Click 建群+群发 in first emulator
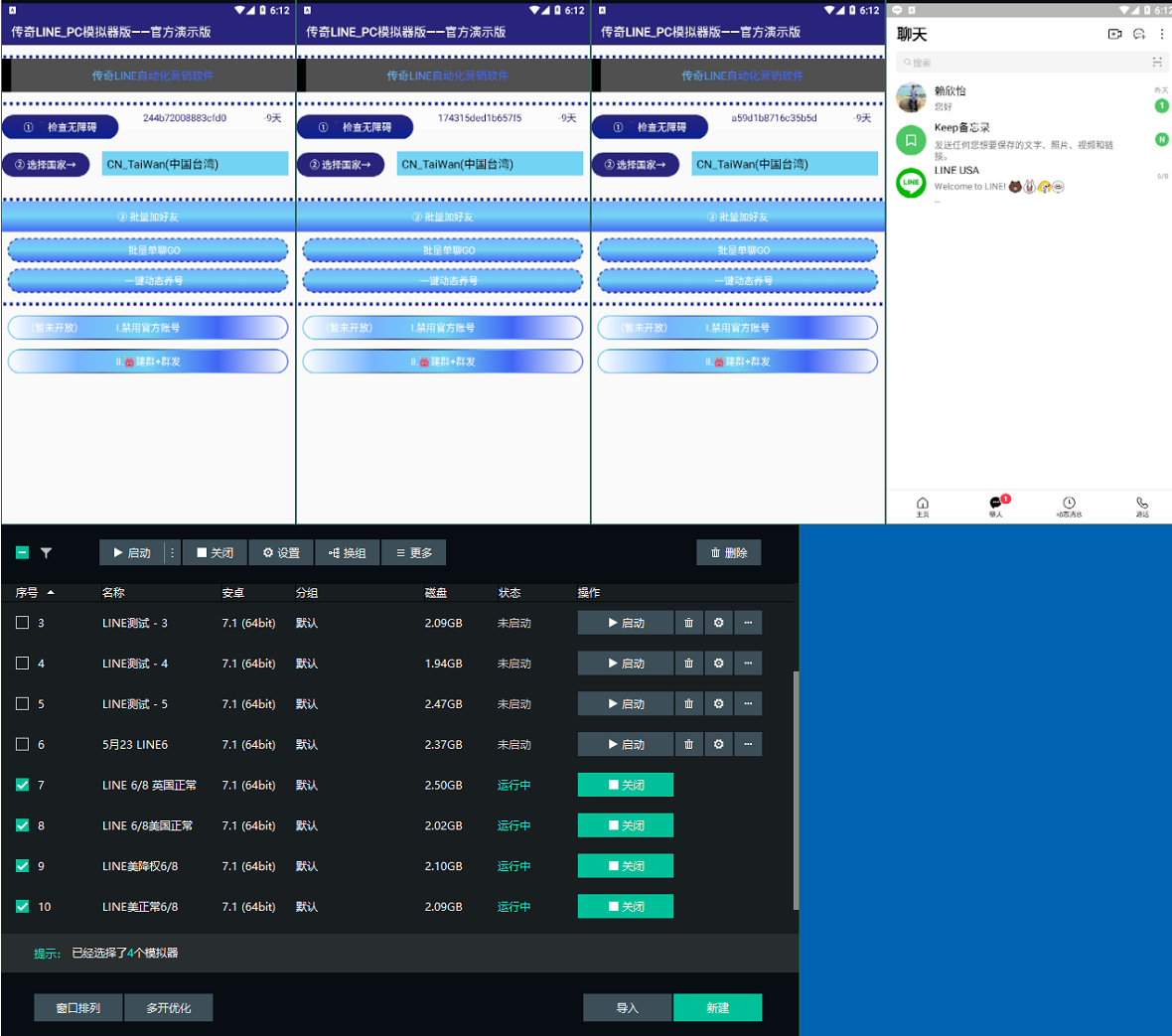The height and width of the screenshot is (1036, 1172). pyautogui.click(x=148, y=361)
